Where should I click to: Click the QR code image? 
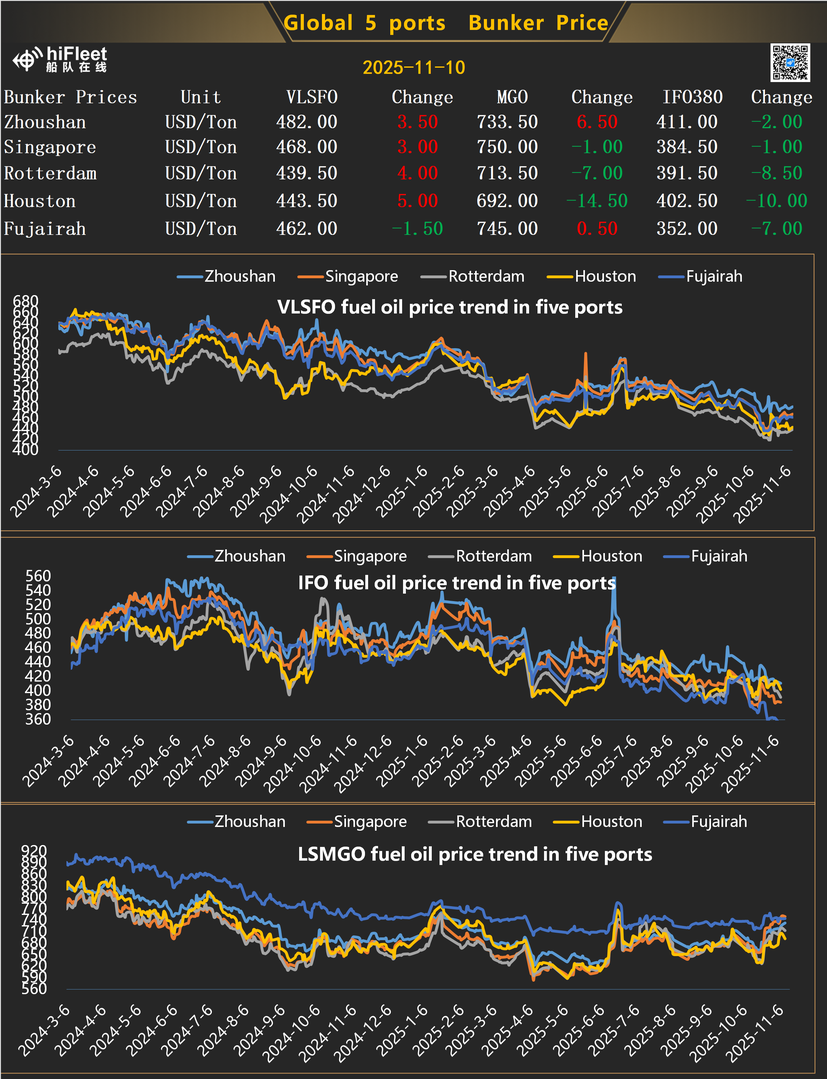click(790, 62)
